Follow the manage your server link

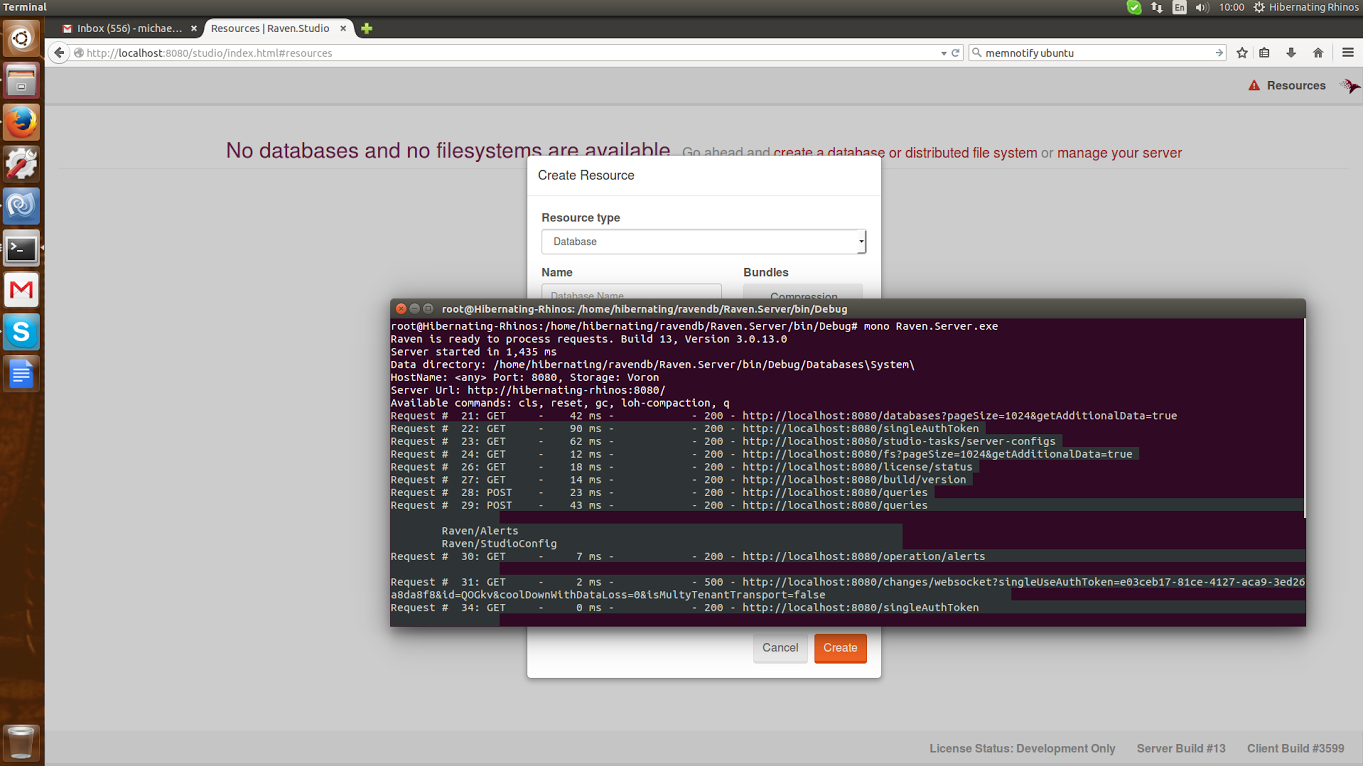1119,153
